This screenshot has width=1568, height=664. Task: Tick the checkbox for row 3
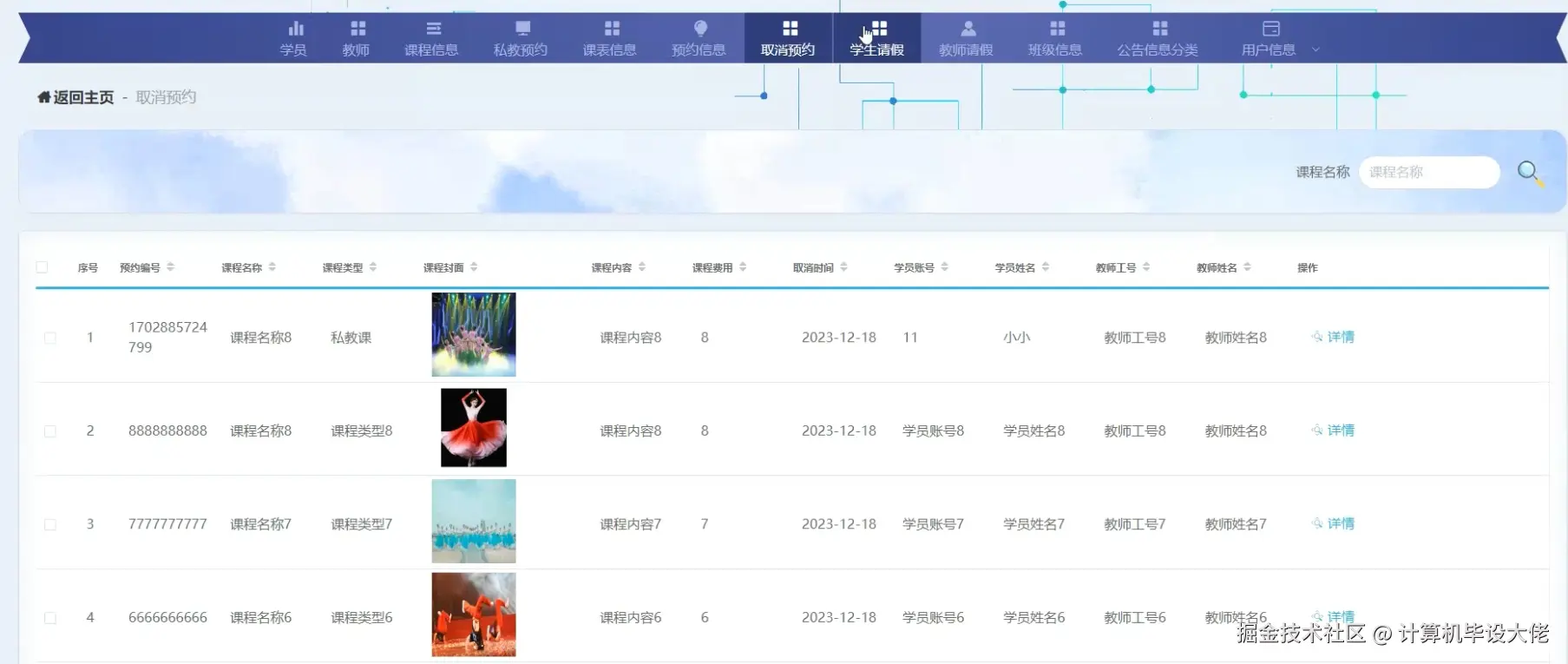(x=50, y=524)
